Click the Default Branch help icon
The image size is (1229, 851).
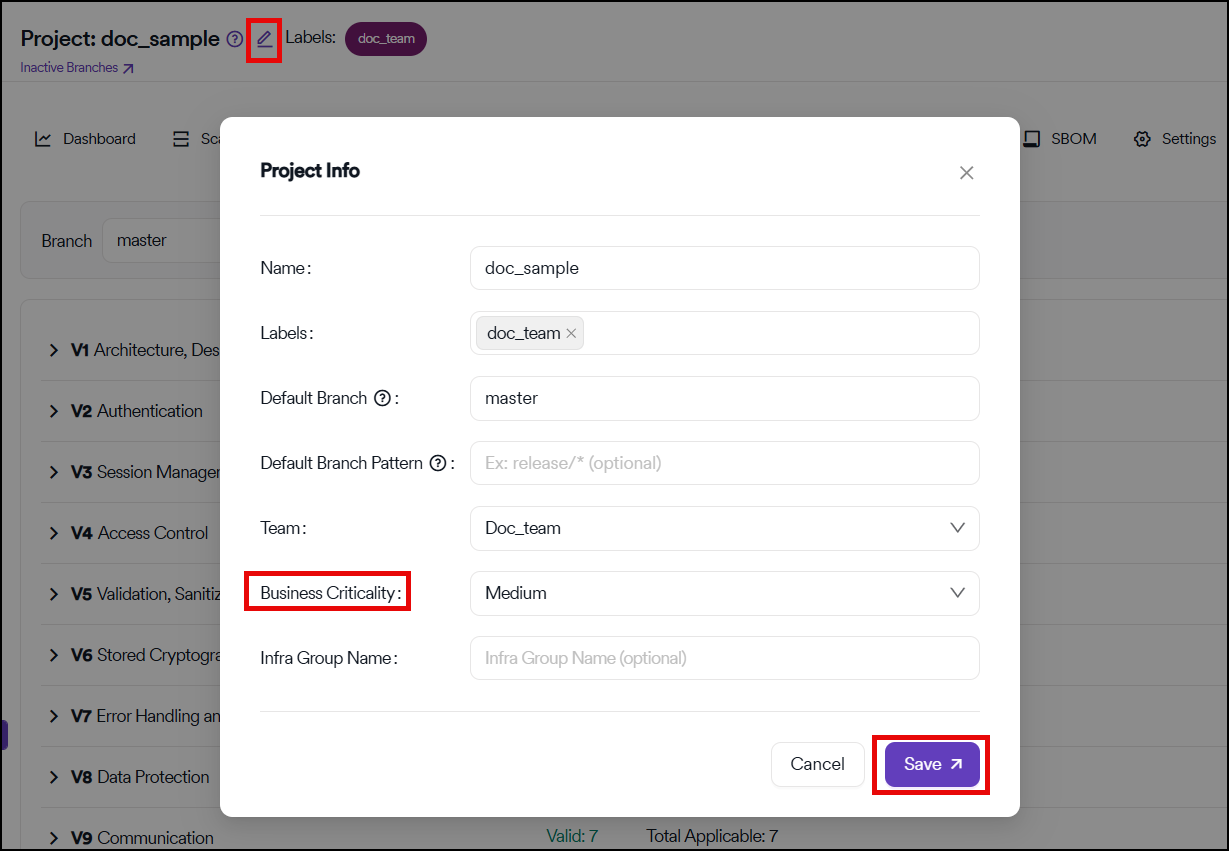(x=382, y=398)
